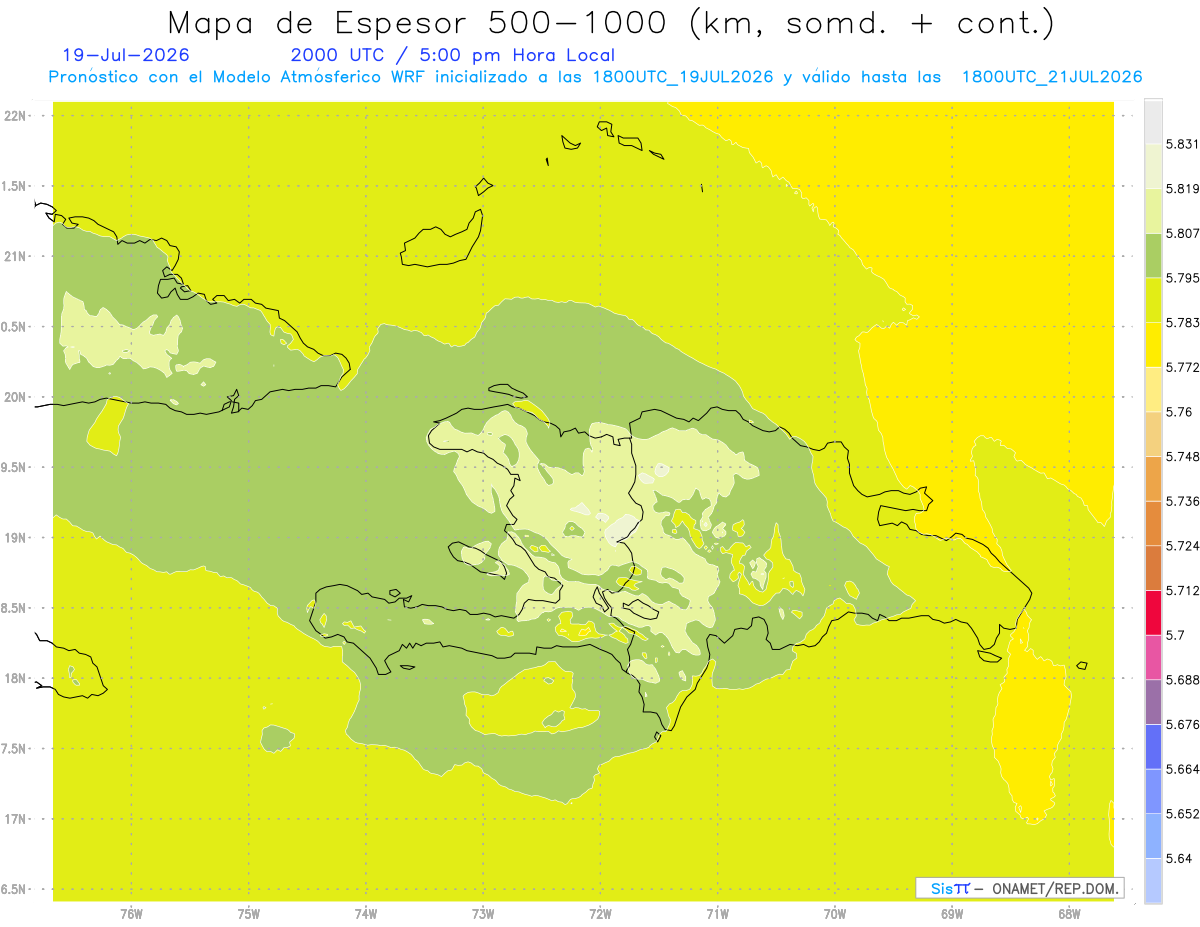Click the colorbar value '5.748'
1200x927 pixels.
click(x=1180, y=456)
